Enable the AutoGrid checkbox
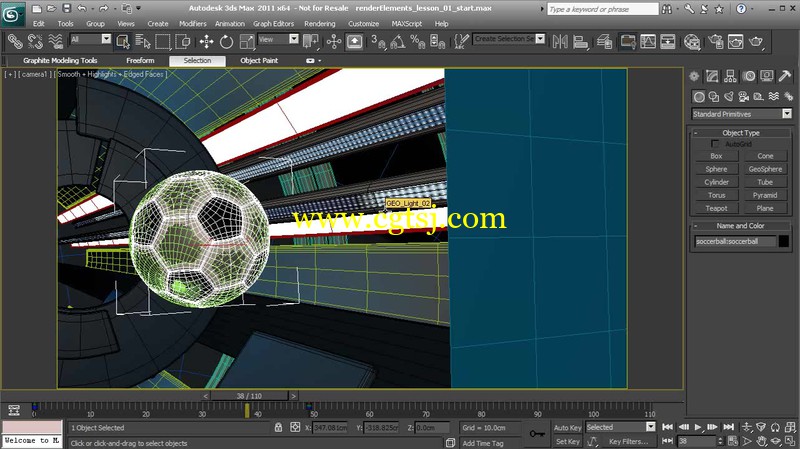800x449 pixels. [715, 144]
